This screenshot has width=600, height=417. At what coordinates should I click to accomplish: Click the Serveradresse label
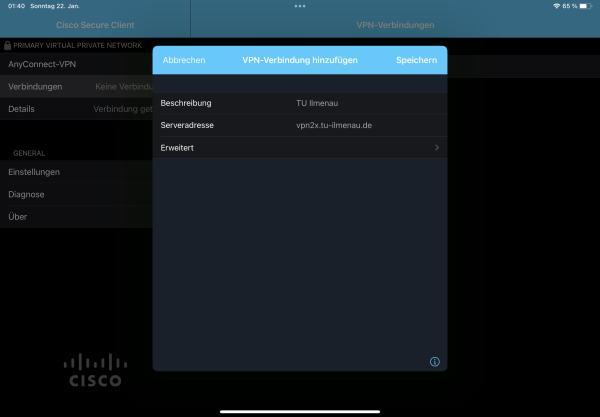pyautogui.click(x=187, y=125)
